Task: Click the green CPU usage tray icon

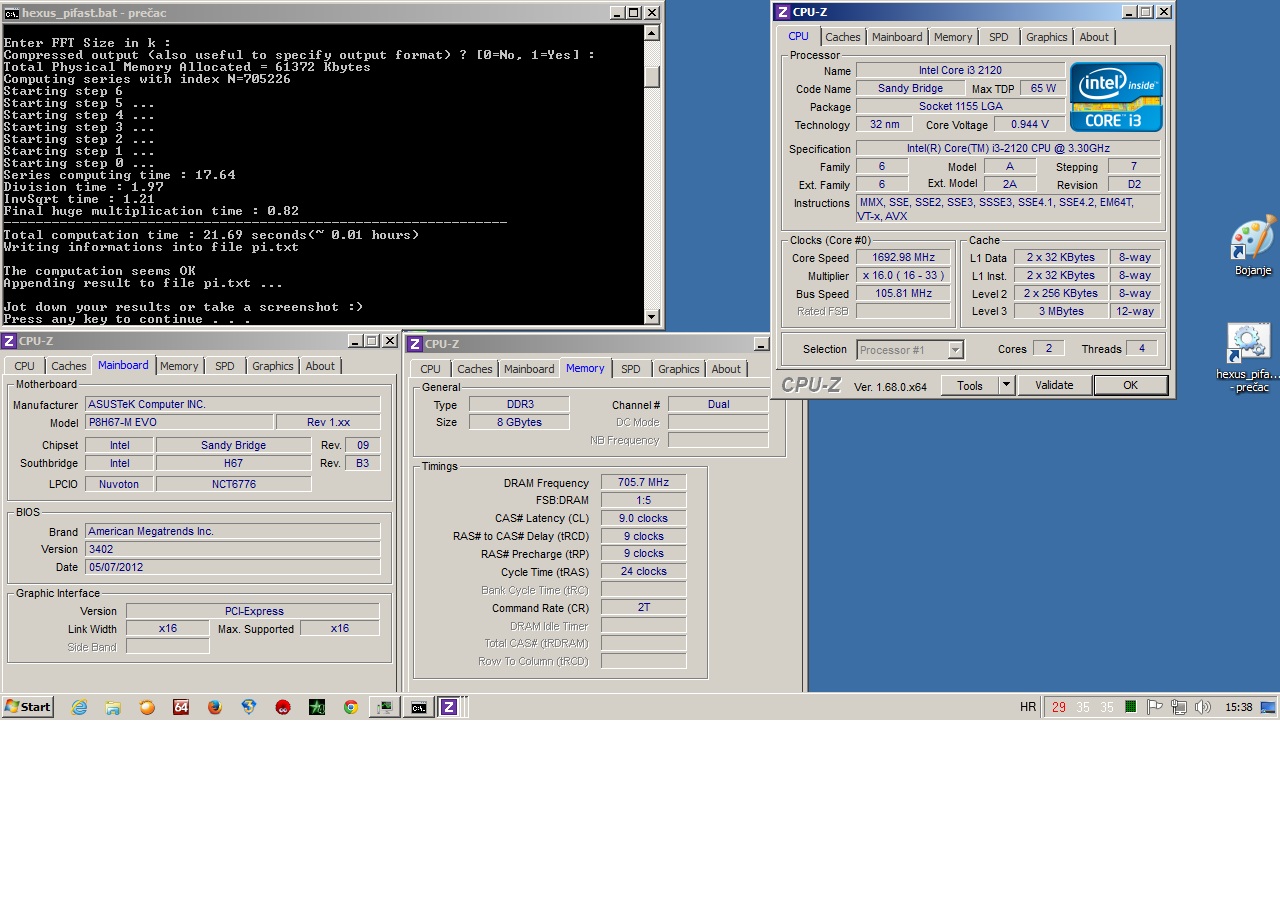Action: 1131,707
